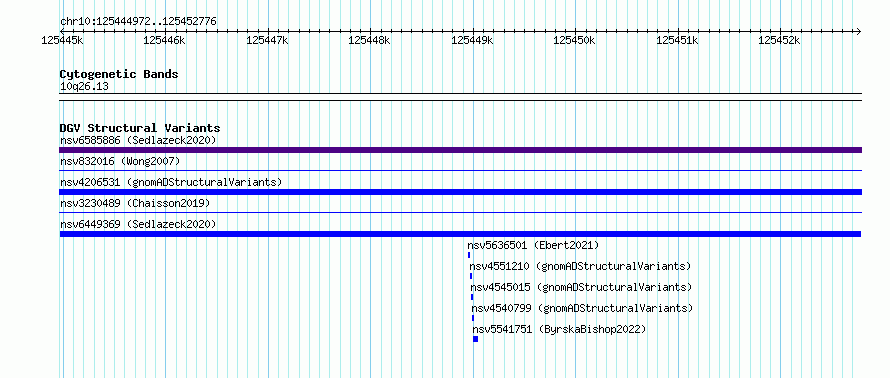Open variant nsv832016 (Wong2007) label

(120, 162)
